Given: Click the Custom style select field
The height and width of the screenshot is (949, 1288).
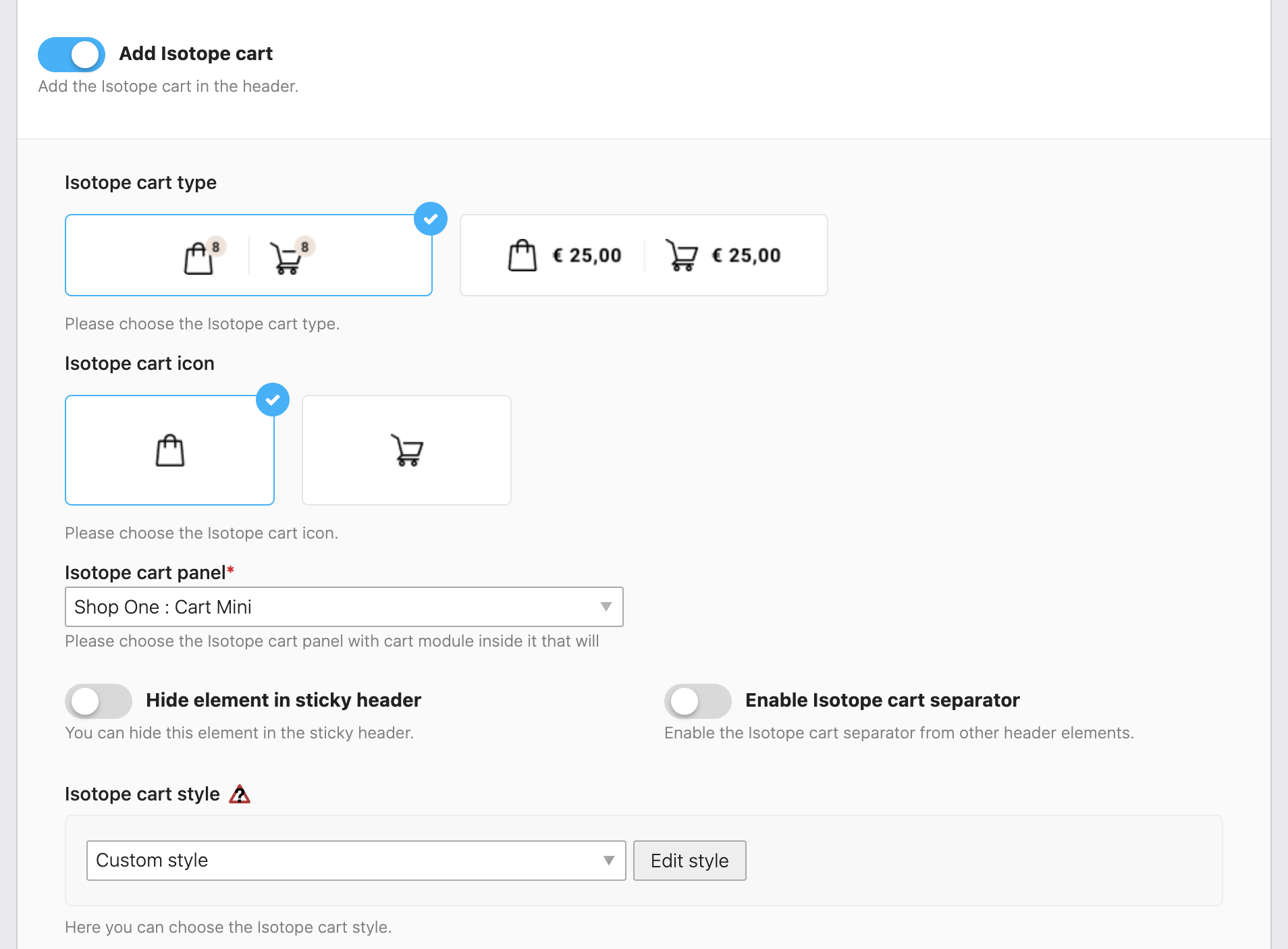Looking at the screenshot, I should point(356,860).
